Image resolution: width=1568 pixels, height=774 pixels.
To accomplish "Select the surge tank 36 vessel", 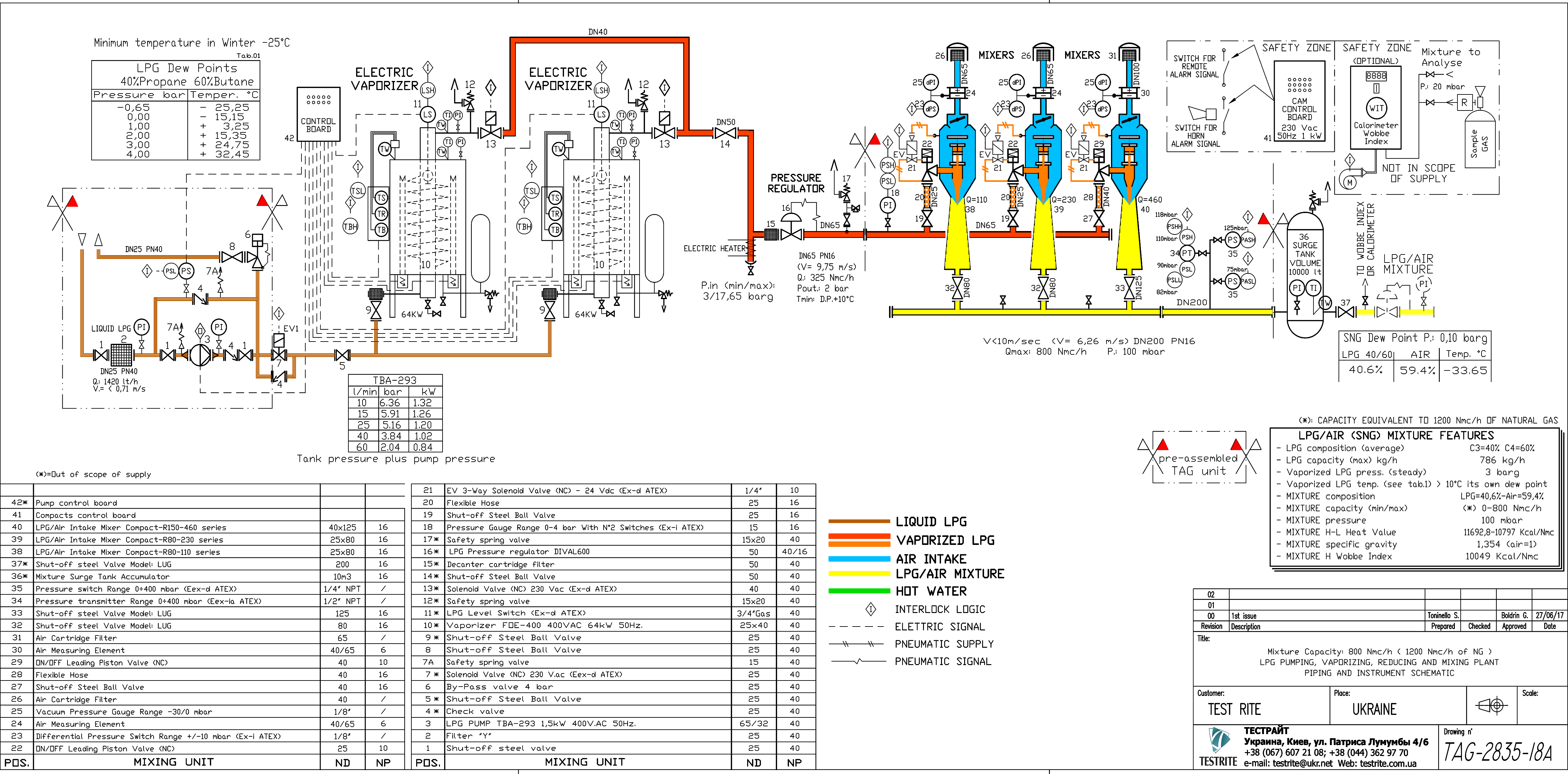I will click(x=1304, y=274).
